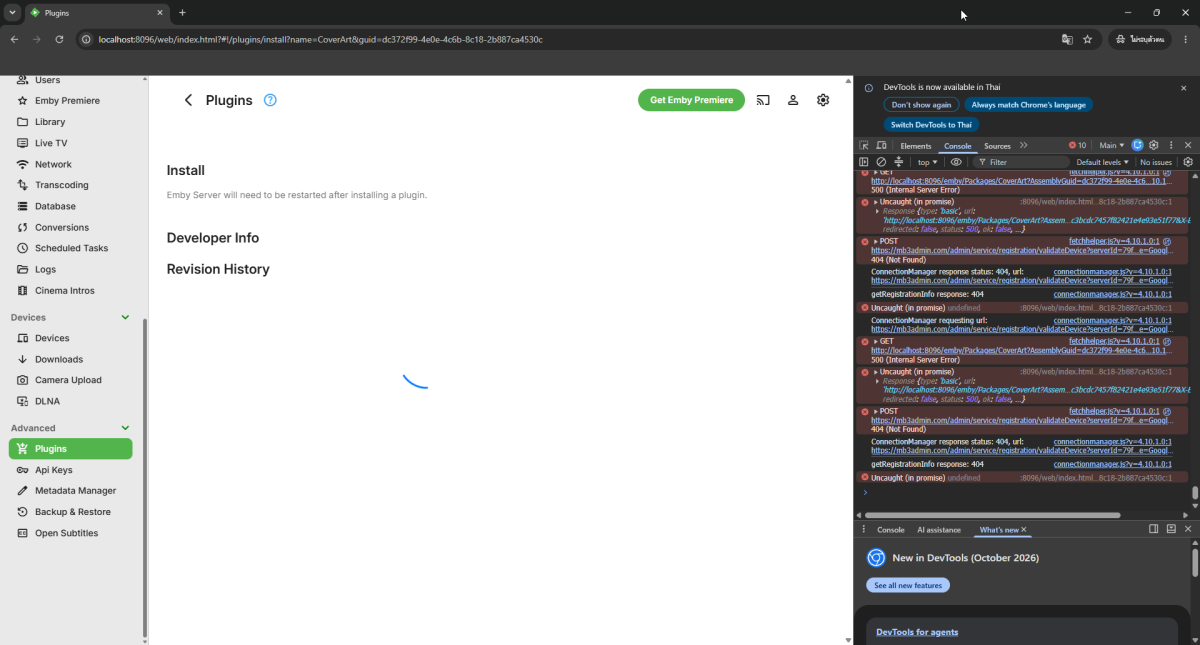Go to Live TV in the sidebar

point(70,143)
